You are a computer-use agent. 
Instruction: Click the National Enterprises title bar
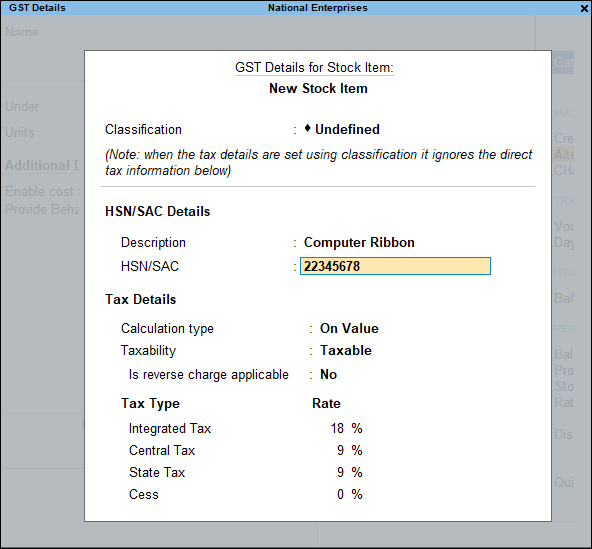point(318,8)
